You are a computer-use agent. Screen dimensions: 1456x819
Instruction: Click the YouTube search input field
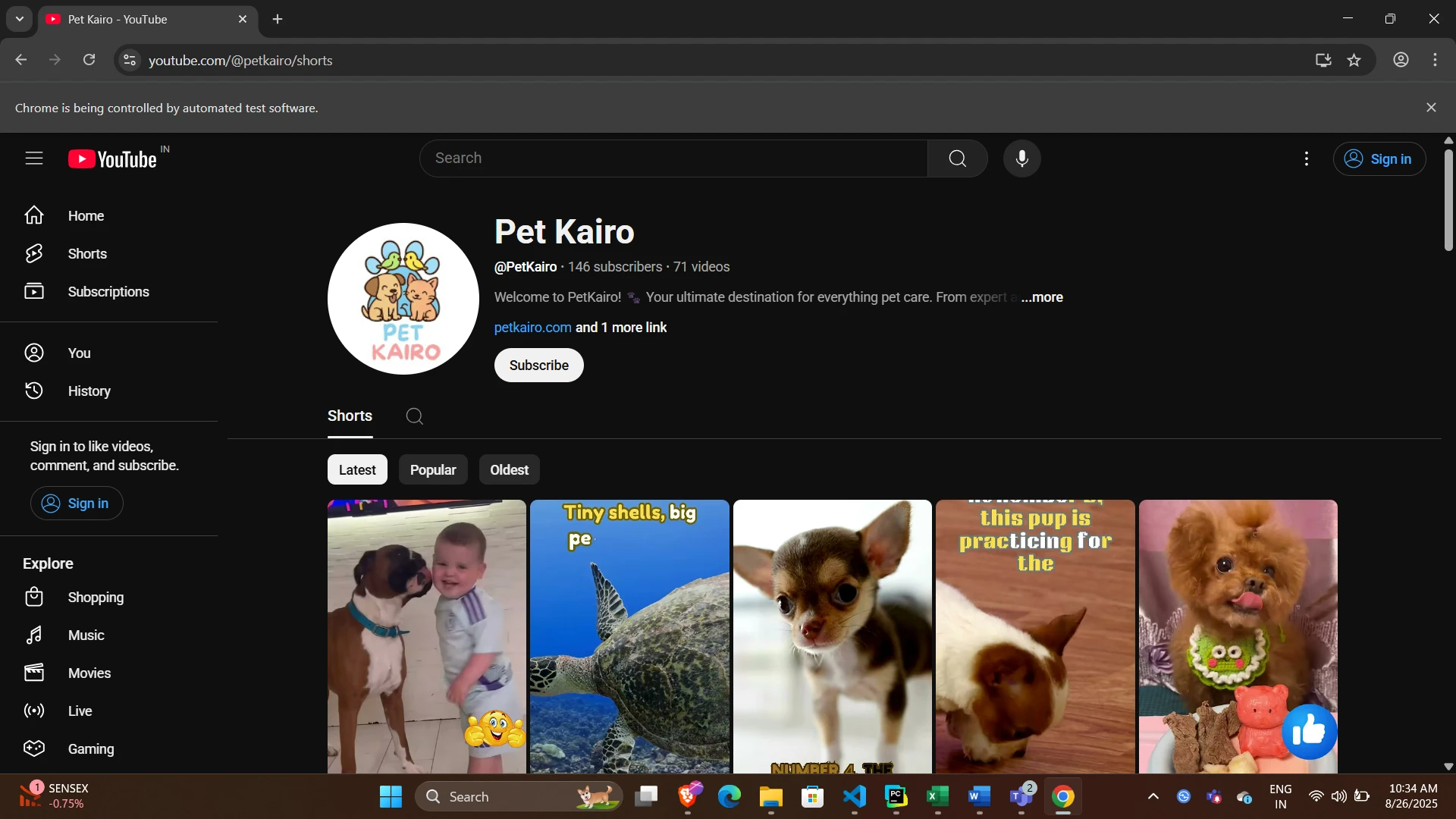673,158
